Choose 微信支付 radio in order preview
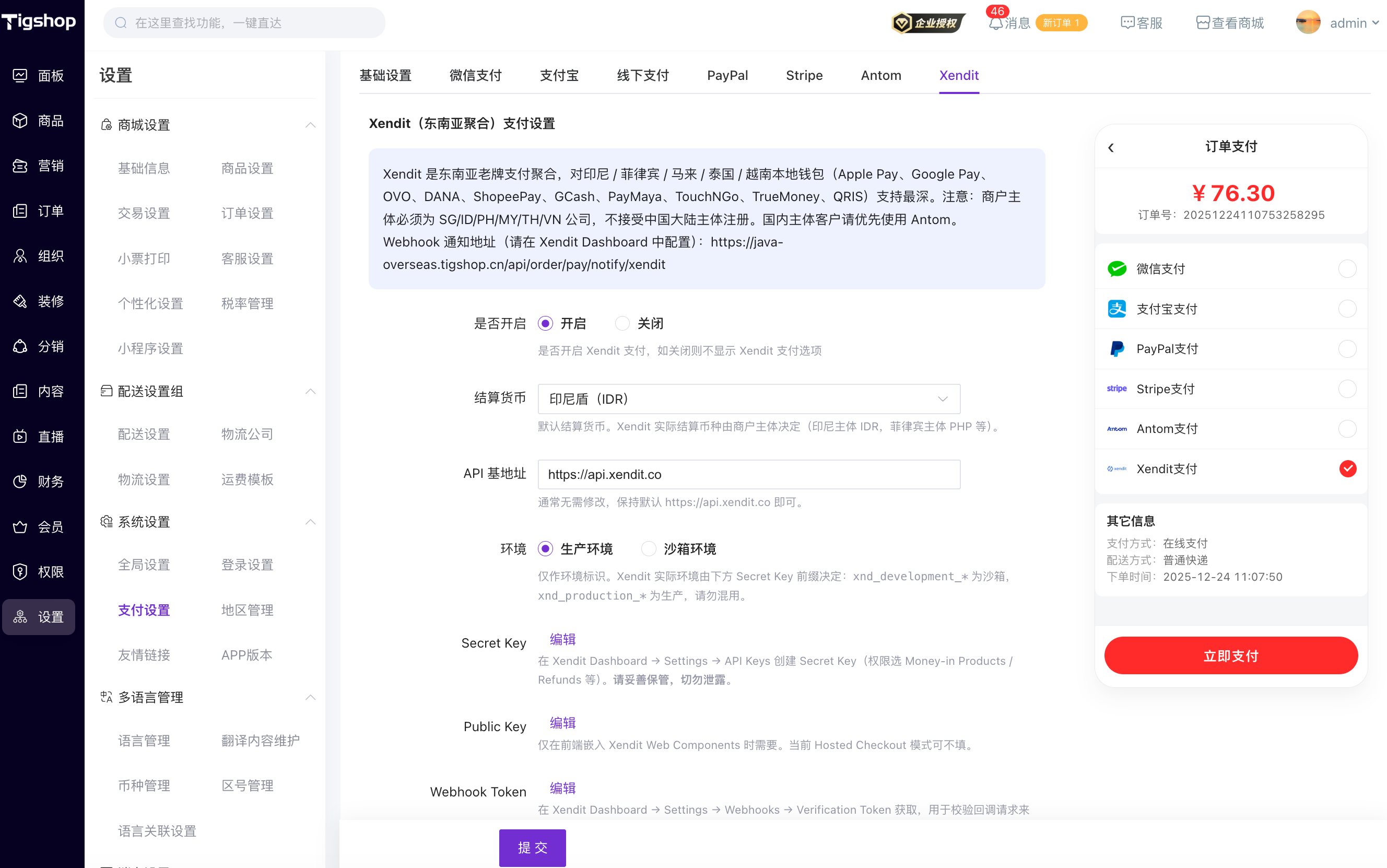The height and width of the screenshot is (868, 1387). [1347, 268]
